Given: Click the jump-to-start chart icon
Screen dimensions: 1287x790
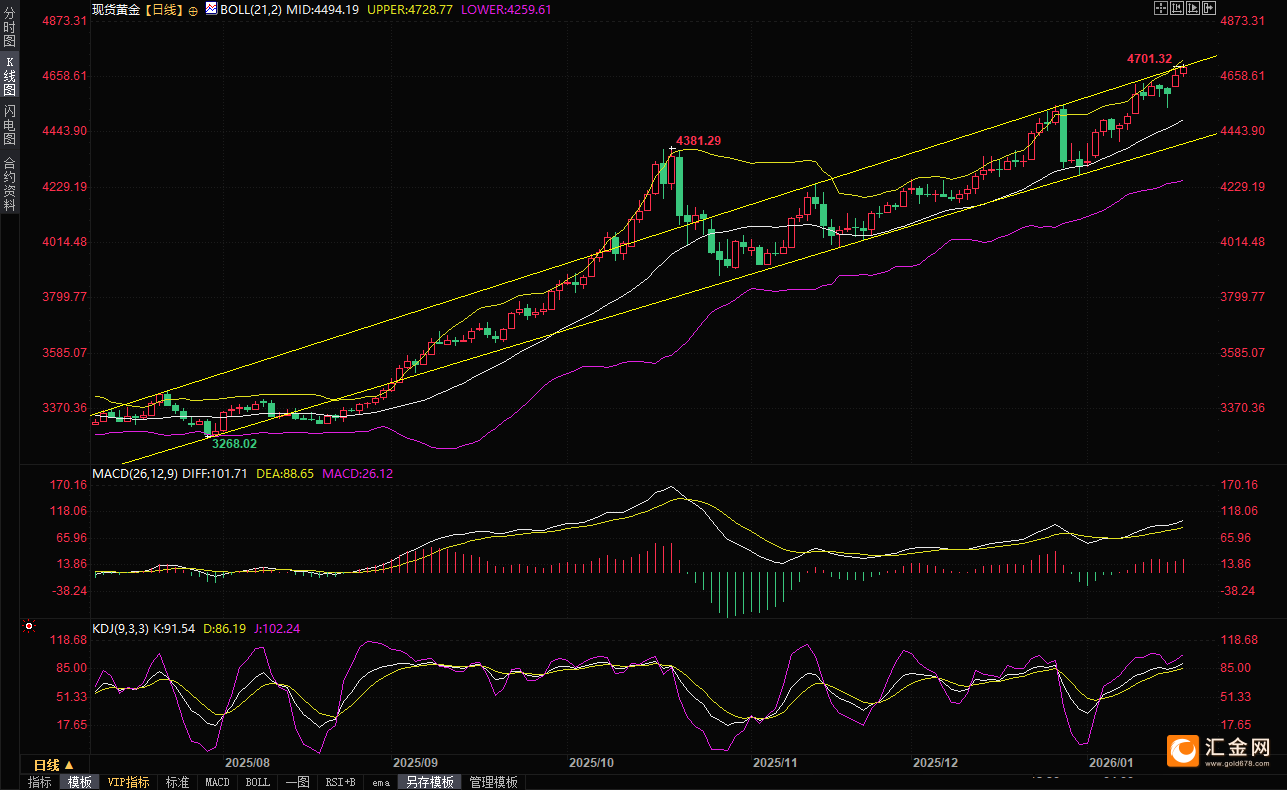Looking at the screenshot, I should (x=1177, y=9).
